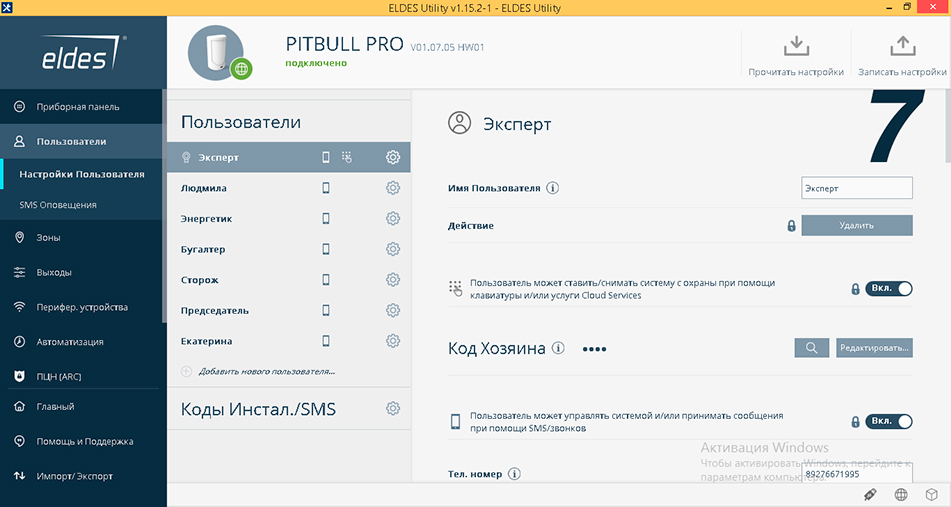The height and width of the screenshot is (507, 951).
Task: Click the globe icon in status bar
Action: pyautogui.click(x=901, y=495)
